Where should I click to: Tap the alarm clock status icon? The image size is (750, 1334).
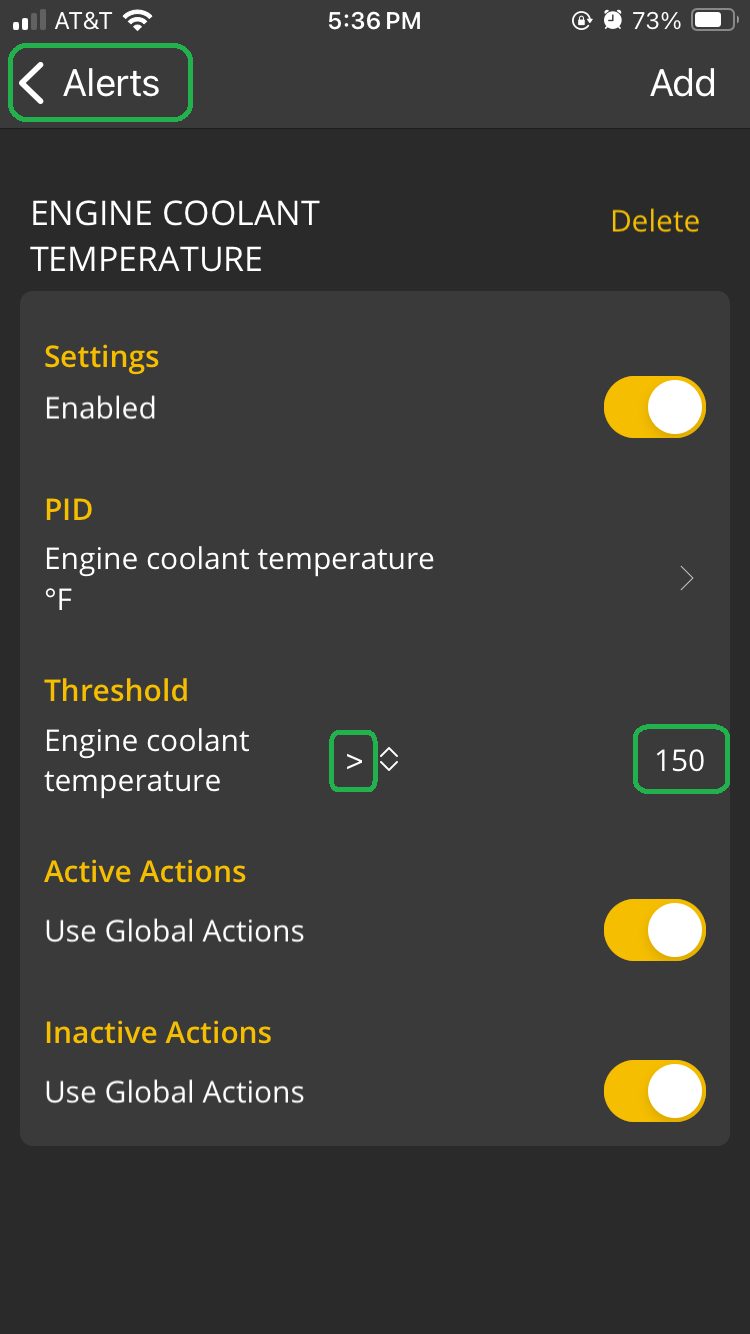pos(611,20)
